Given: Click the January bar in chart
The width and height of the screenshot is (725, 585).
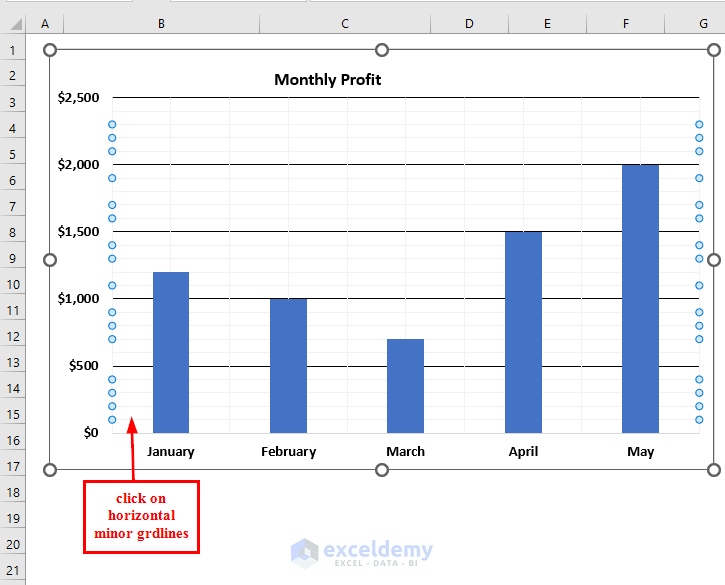Looking at the screenshot, I should [171, 352].
